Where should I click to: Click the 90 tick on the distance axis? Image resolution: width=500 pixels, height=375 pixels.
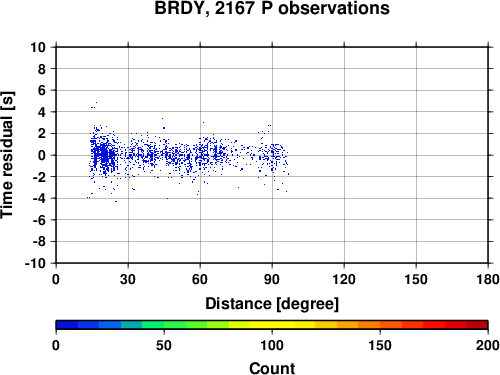tap(272, 279)
